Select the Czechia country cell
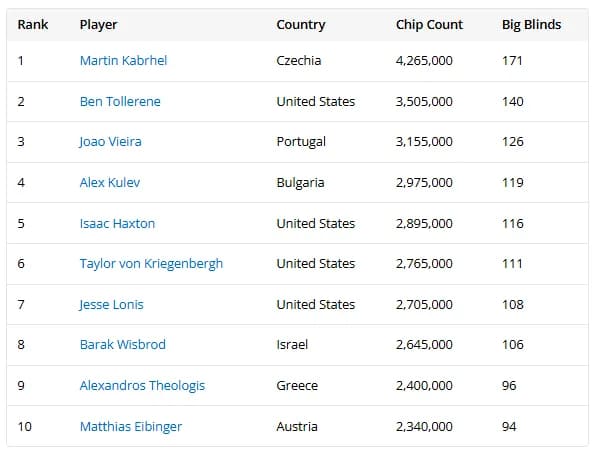The height and width of the screenshot is (456, 599). point(299,60)
